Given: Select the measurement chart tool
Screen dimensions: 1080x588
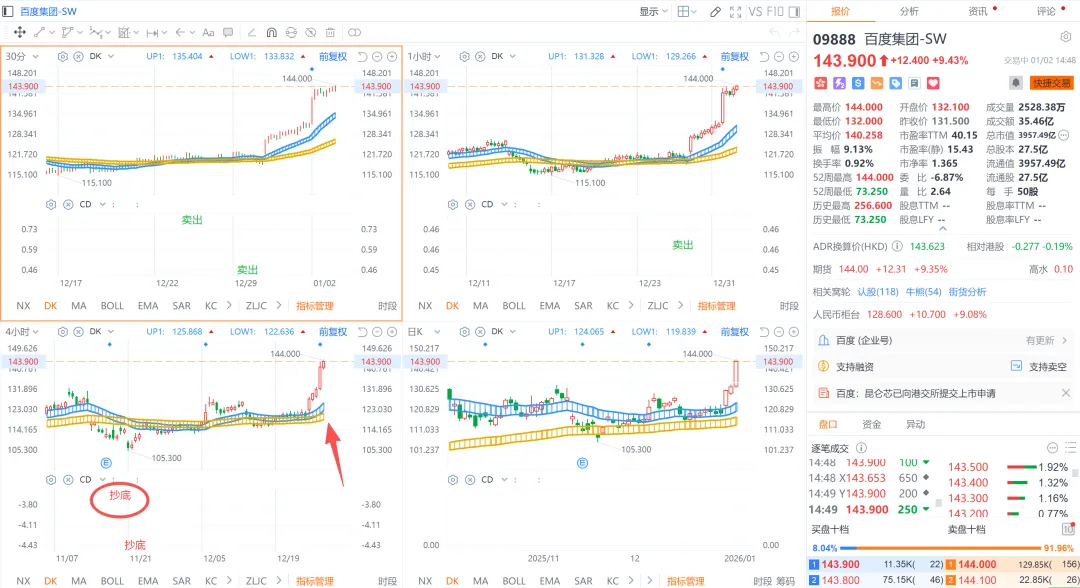Looking at the screenshot, I should tap(124, 32).
